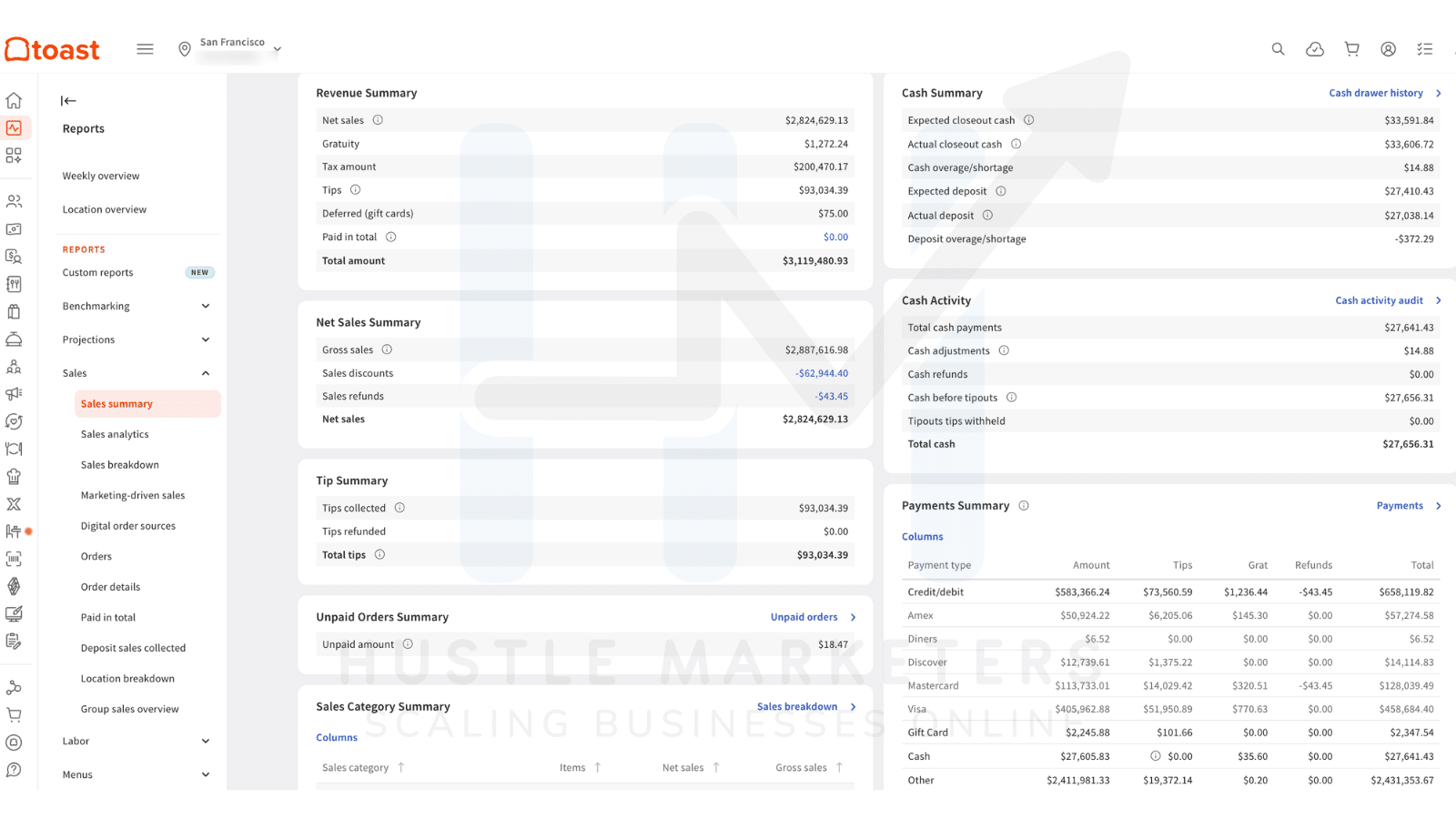Click Columns in Payments Summary
The height and width of the screenshot is (819, 1456).
click(923, 537)
